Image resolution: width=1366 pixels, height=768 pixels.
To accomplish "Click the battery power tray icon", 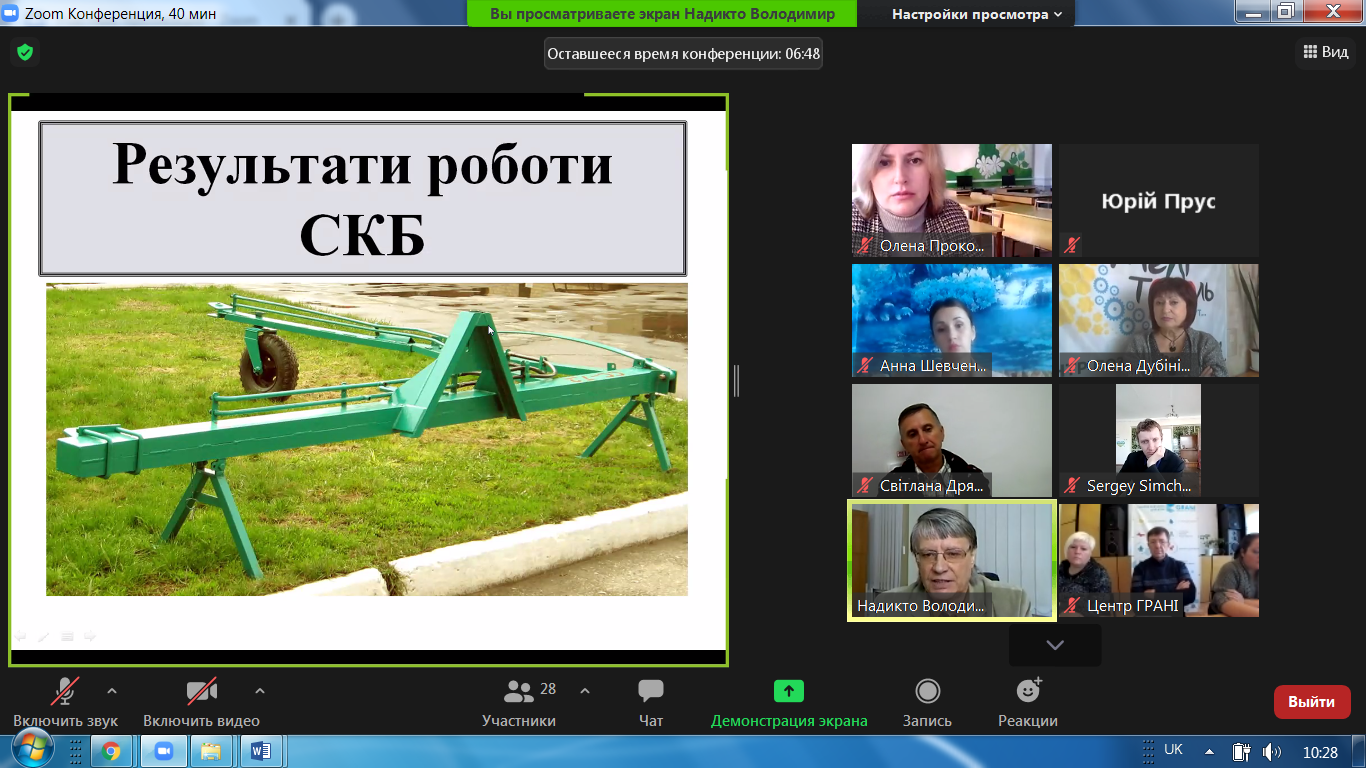I will pos(1242,751).
